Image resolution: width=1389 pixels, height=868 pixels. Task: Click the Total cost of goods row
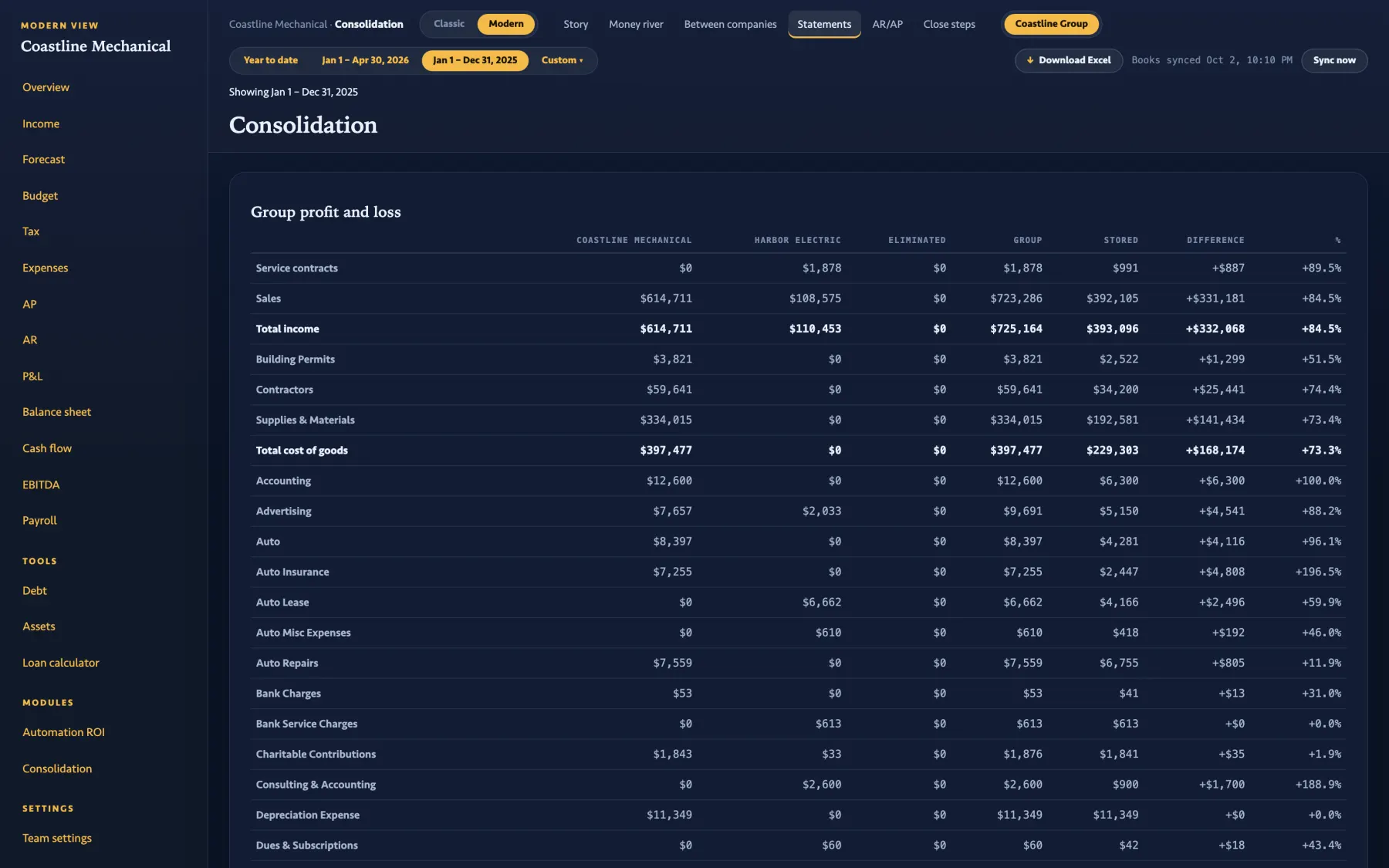[798, 451]
